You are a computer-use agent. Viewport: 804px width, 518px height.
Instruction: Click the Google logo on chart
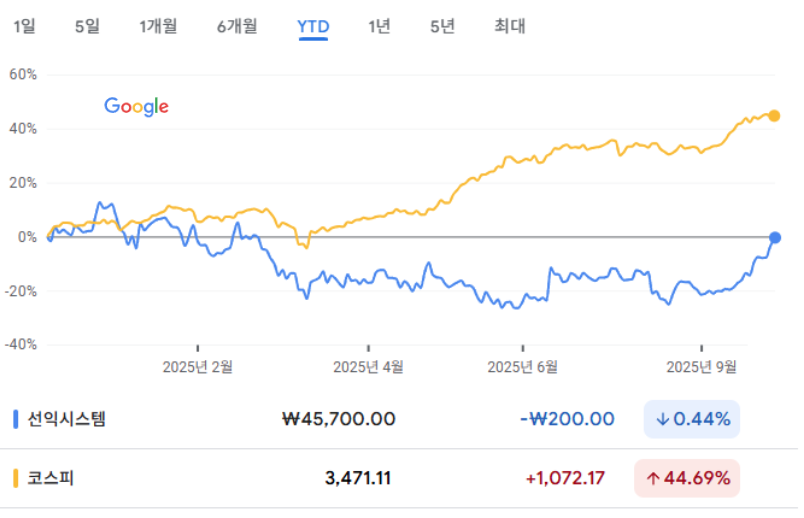pyautogui.click(x=136, y=107)
